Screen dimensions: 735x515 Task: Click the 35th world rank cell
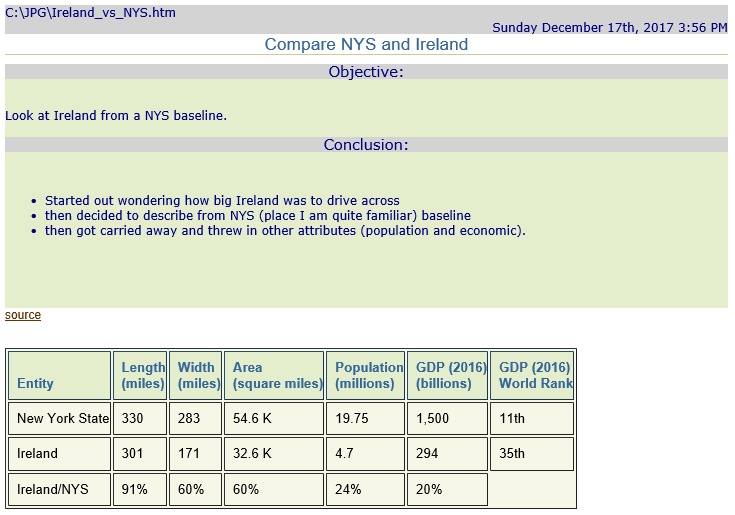[x=532, y=454]
